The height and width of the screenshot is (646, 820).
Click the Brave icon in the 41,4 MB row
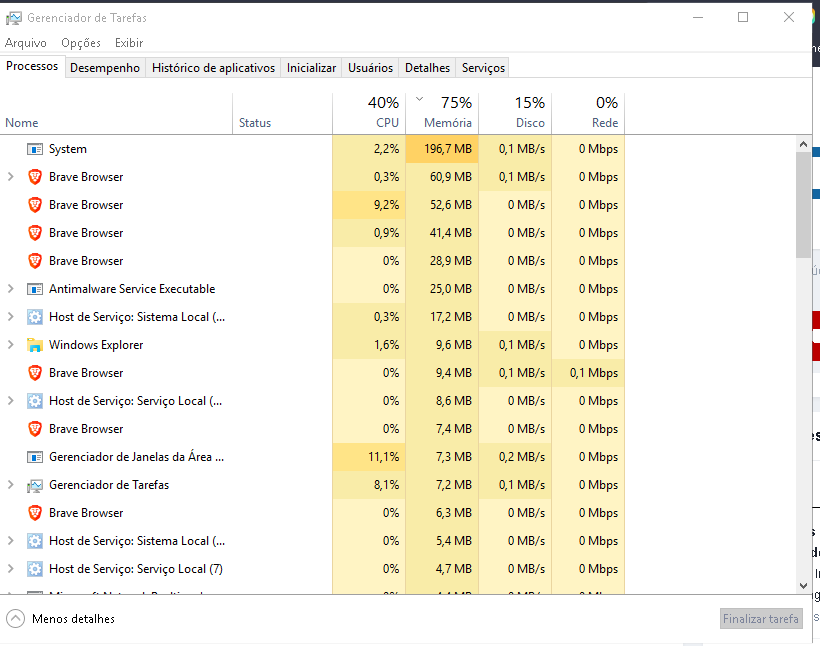point(35,233)
